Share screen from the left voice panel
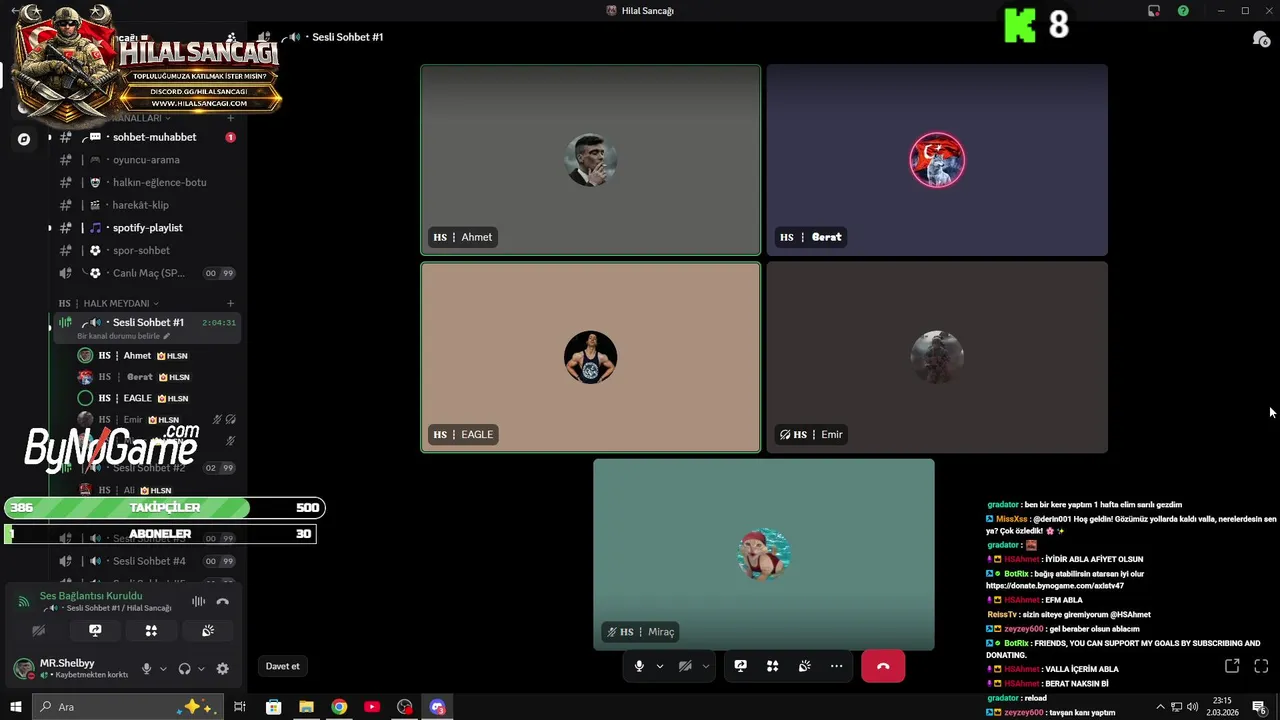1280x720 pixels. [x=95, y=631]
